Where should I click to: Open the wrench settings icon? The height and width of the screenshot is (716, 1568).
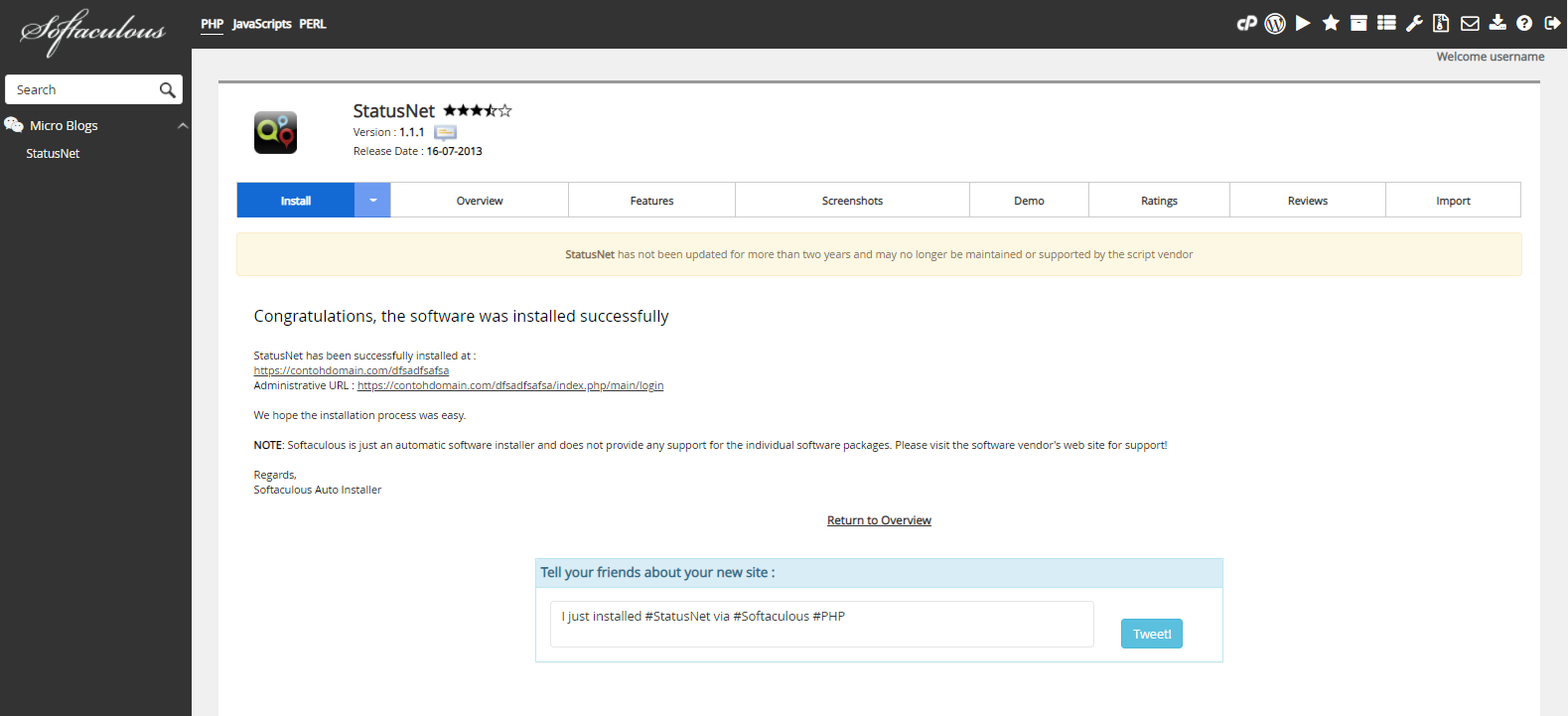[x=1414, y=23]
